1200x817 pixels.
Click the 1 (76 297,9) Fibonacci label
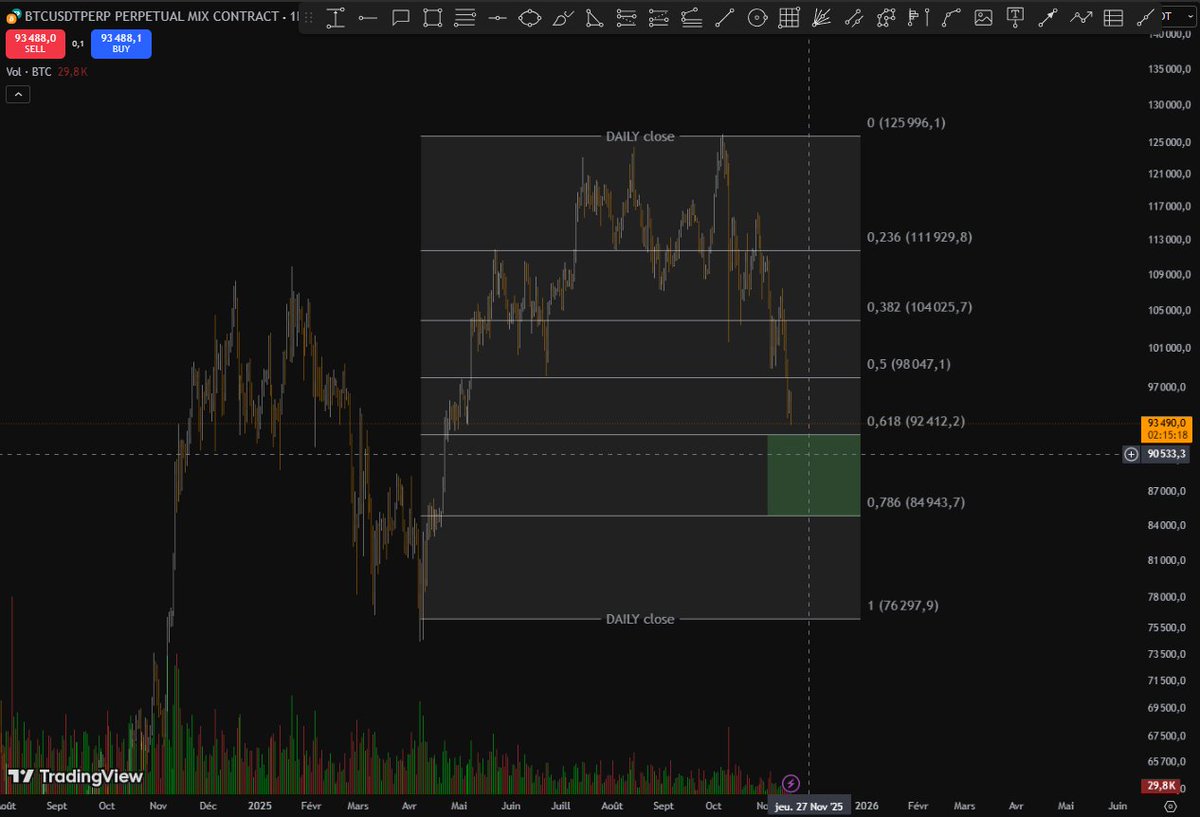[902, 605]
